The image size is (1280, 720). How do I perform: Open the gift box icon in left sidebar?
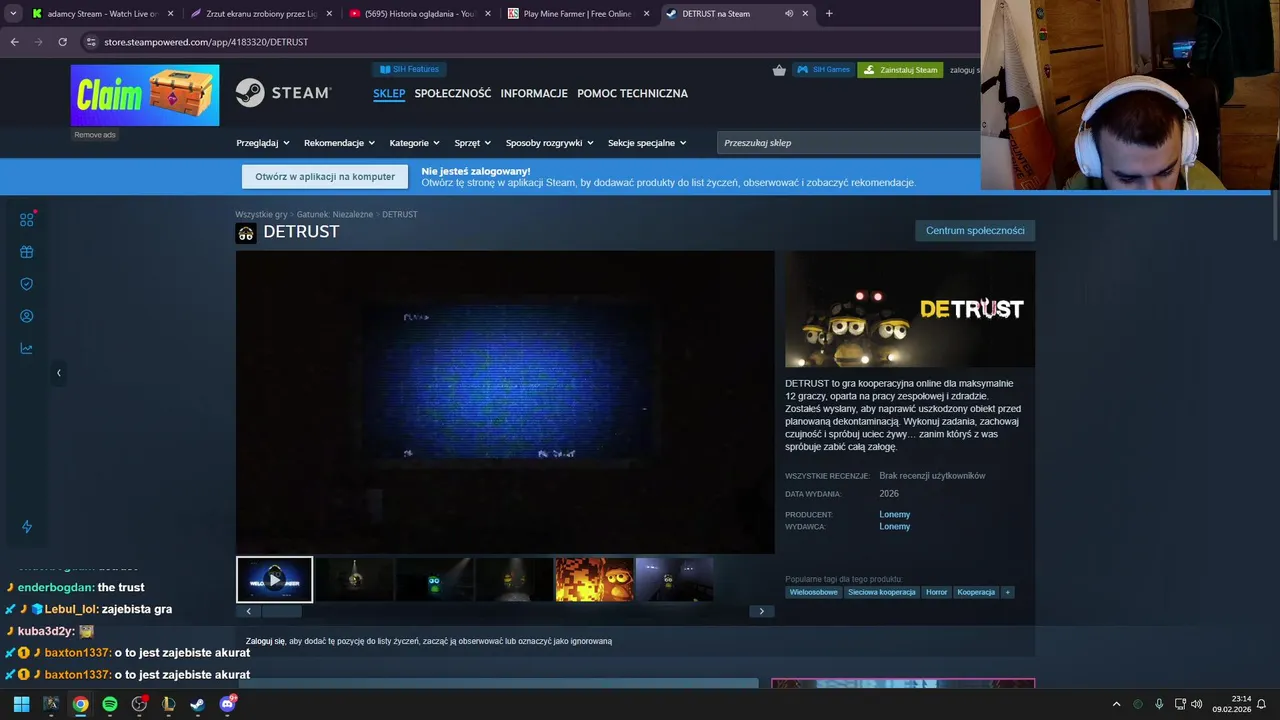[27, 252]
